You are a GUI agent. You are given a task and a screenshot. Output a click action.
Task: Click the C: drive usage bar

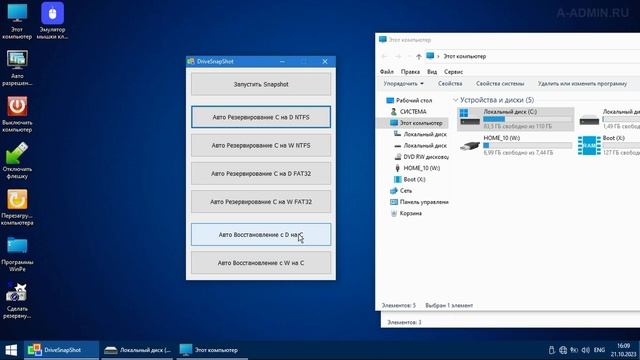[527, 119]
